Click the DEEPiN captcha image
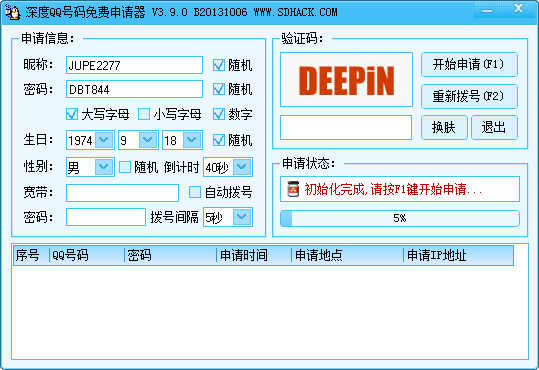 click(x=346, y=79)
